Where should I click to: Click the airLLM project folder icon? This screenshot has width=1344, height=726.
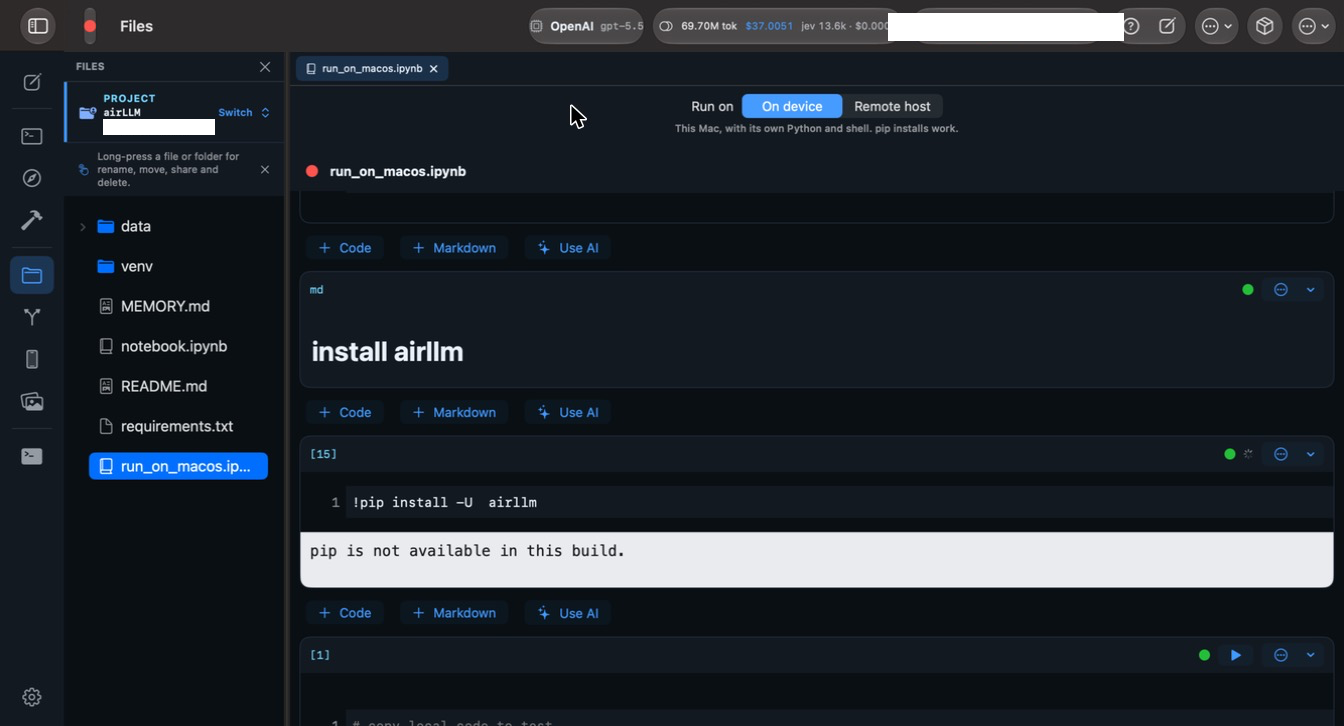(88, 112)
